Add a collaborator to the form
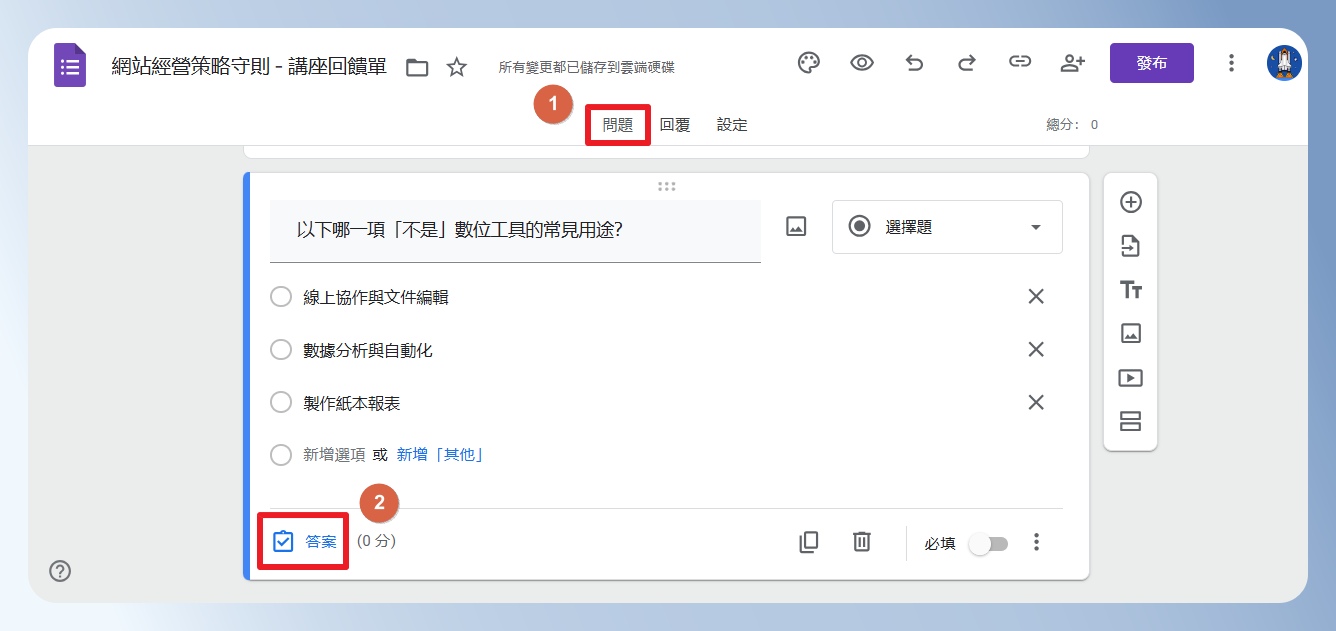 pos(1072,63)
